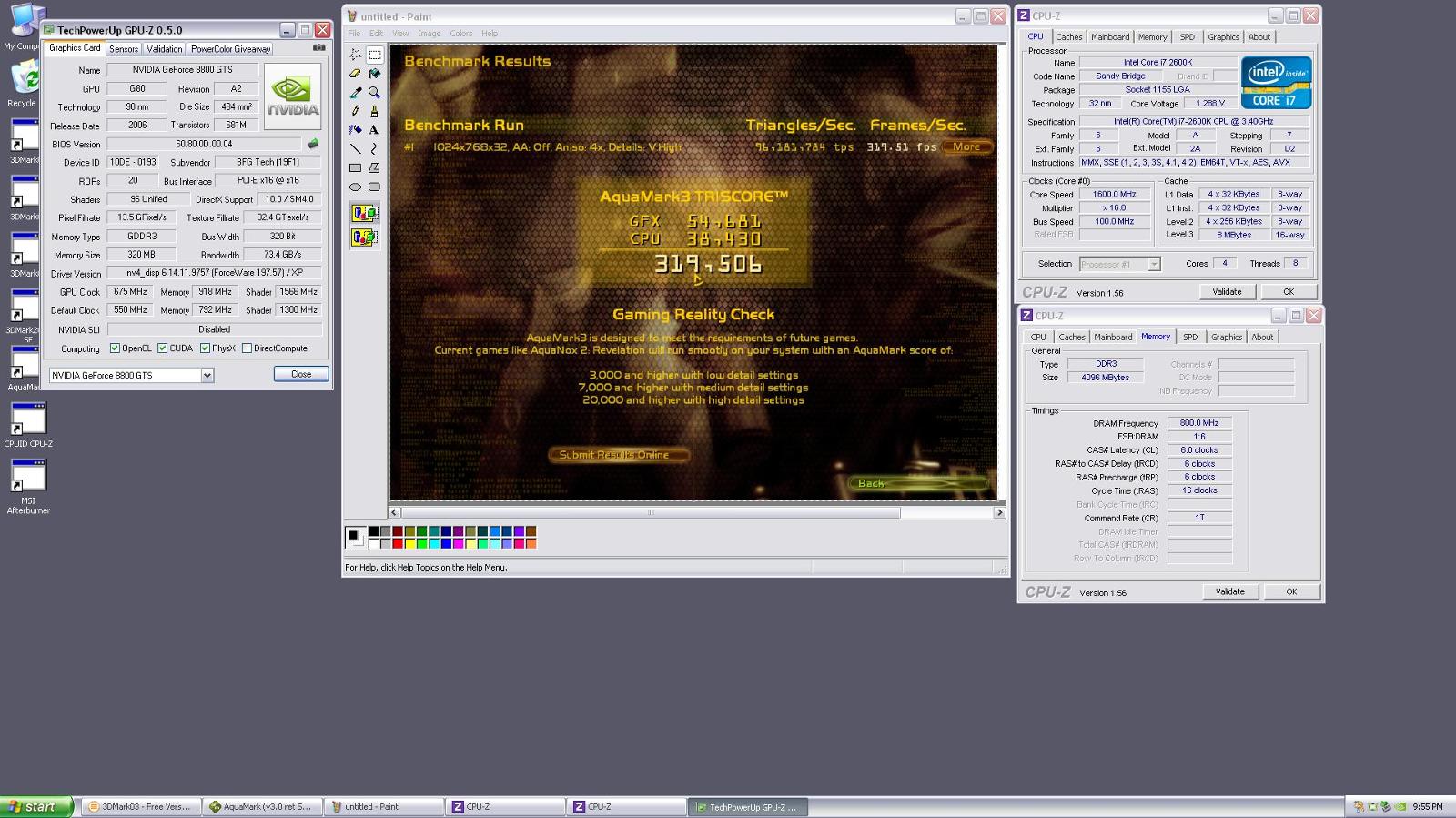The image size is (1456, 818).
Task: Pick the bright red color swatch
Action: tap(398, 543)
